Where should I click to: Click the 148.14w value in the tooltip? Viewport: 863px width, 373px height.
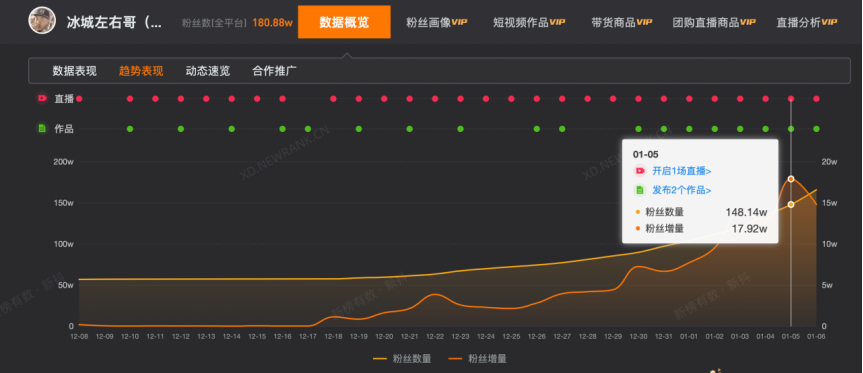point(746,212)
